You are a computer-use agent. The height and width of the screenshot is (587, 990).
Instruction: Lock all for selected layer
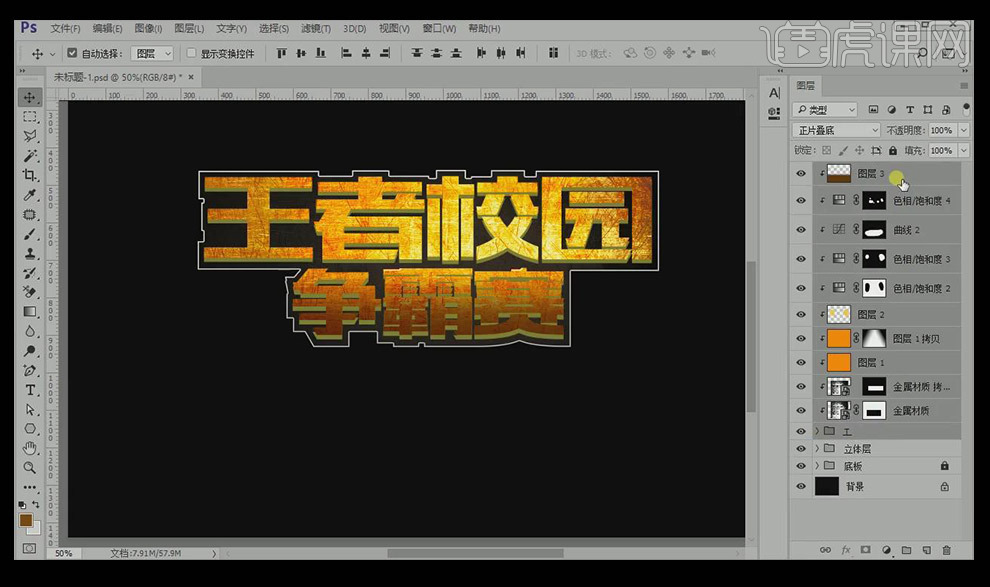point(893,150)
